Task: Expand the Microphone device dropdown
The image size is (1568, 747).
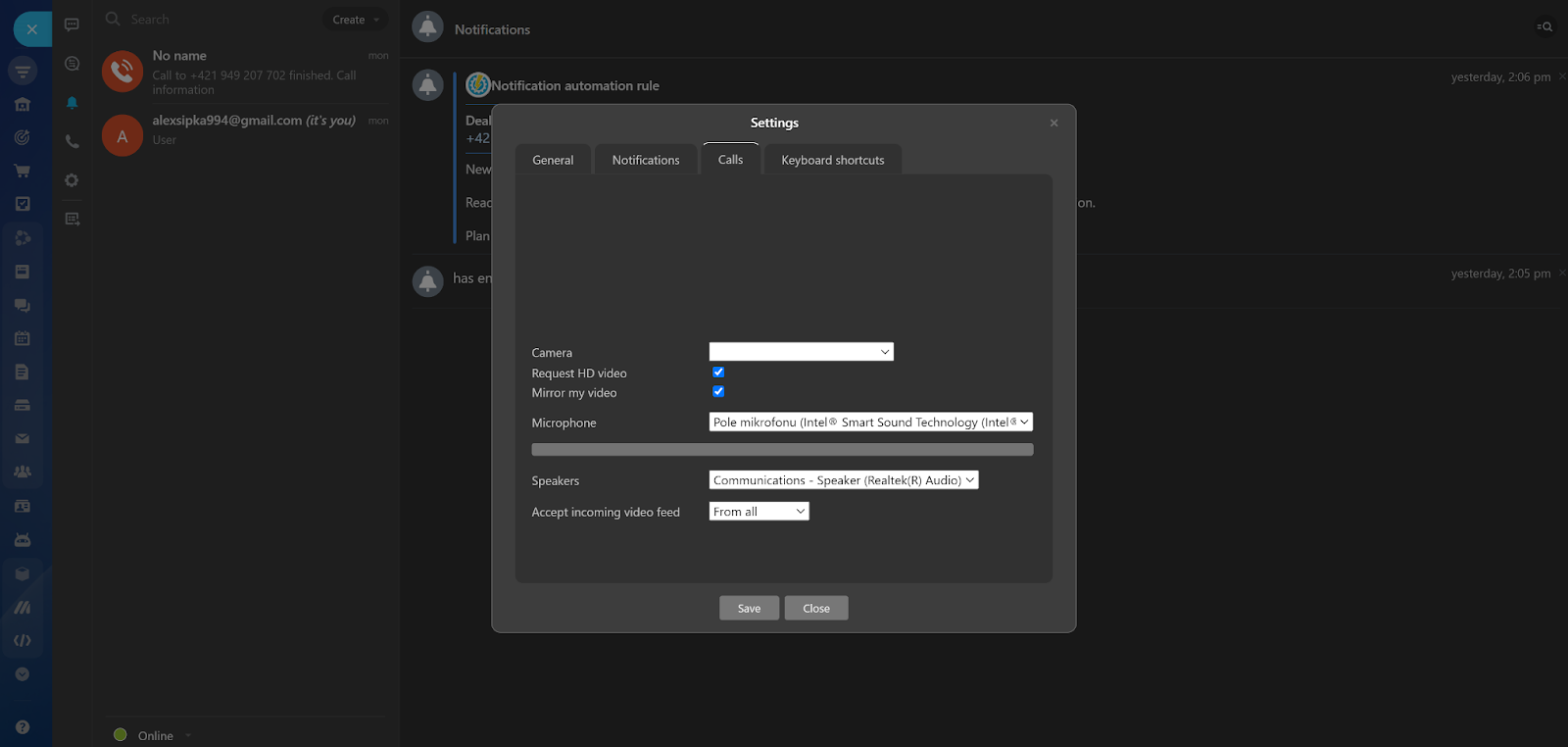Action: [870, 423]
